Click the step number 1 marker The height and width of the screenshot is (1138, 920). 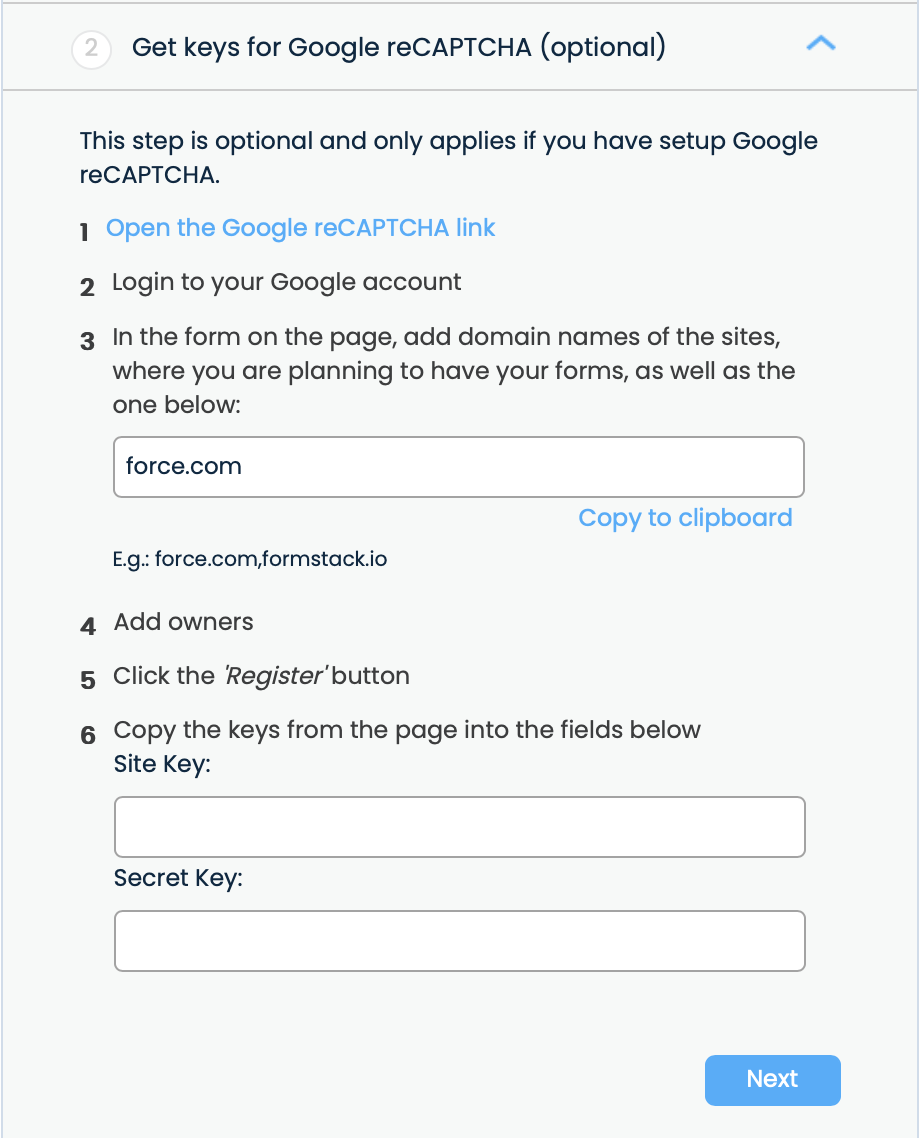point(86,232)
